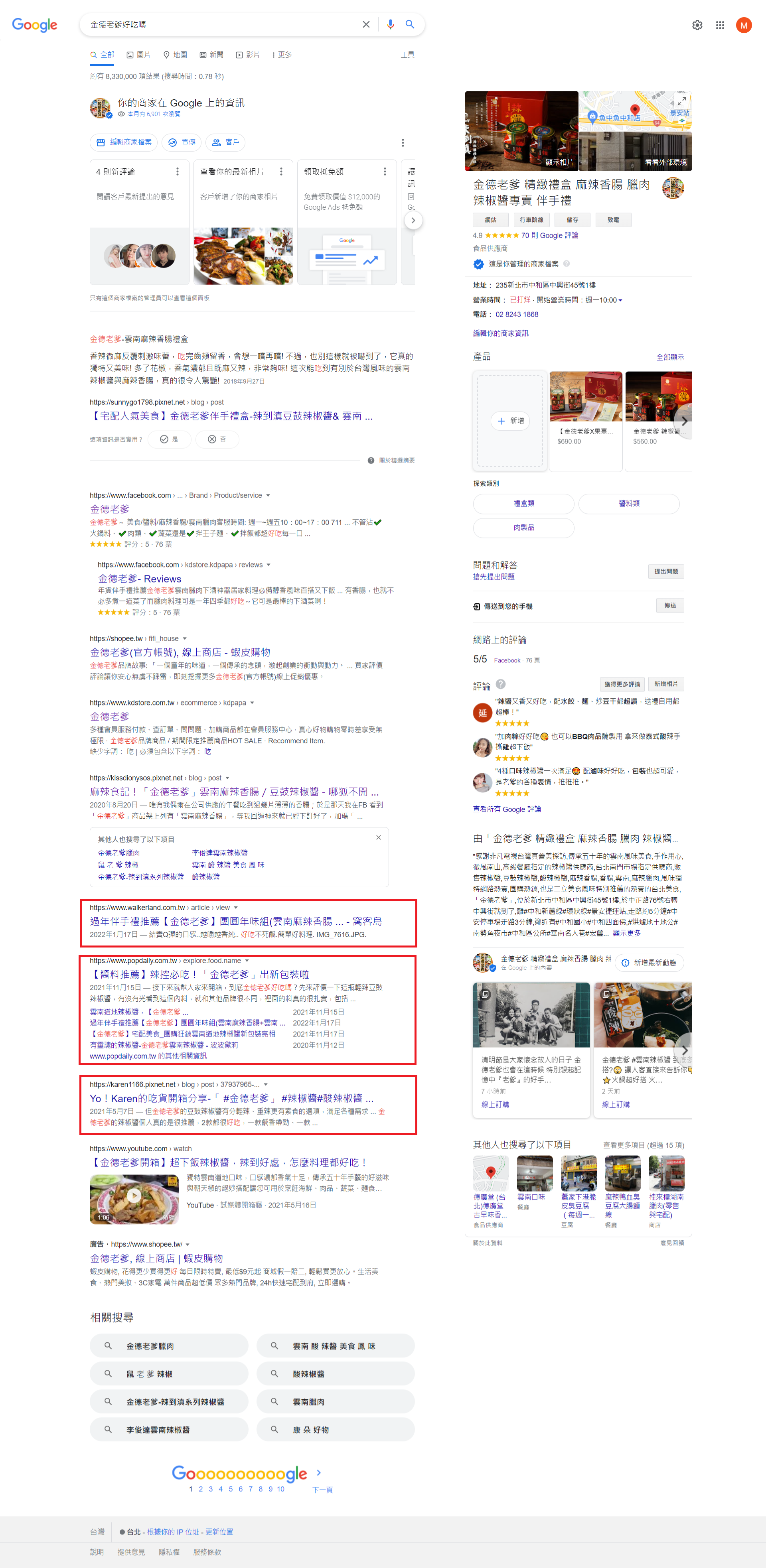Click 更新位置 footer link
766x1568 pixels.
click(219, 1531)
